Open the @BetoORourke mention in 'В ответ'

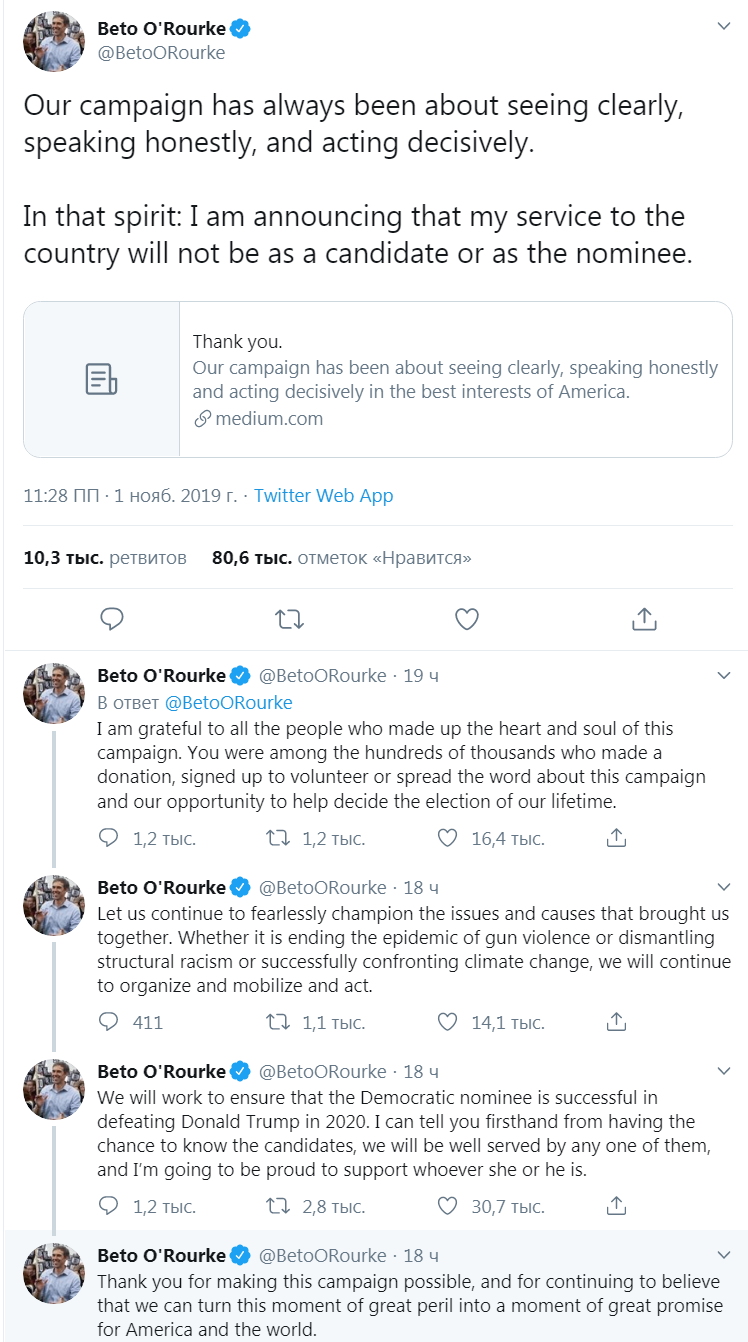(228, 702)
